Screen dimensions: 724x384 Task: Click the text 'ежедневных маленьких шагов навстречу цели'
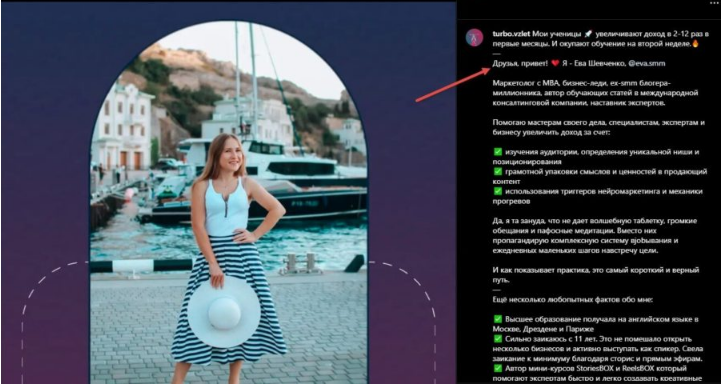575,251
